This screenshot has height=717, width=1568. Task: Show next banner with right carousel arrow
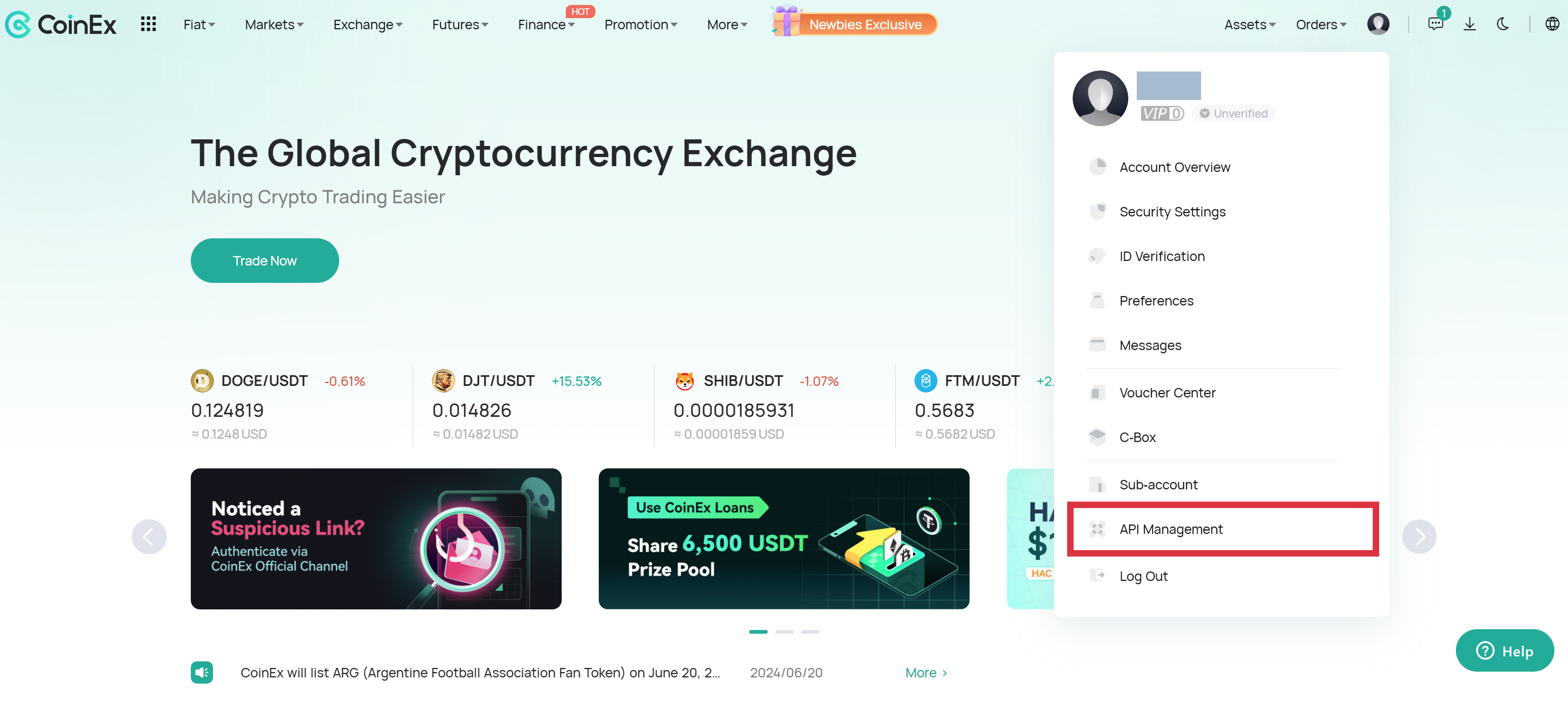coord(1419,537)
